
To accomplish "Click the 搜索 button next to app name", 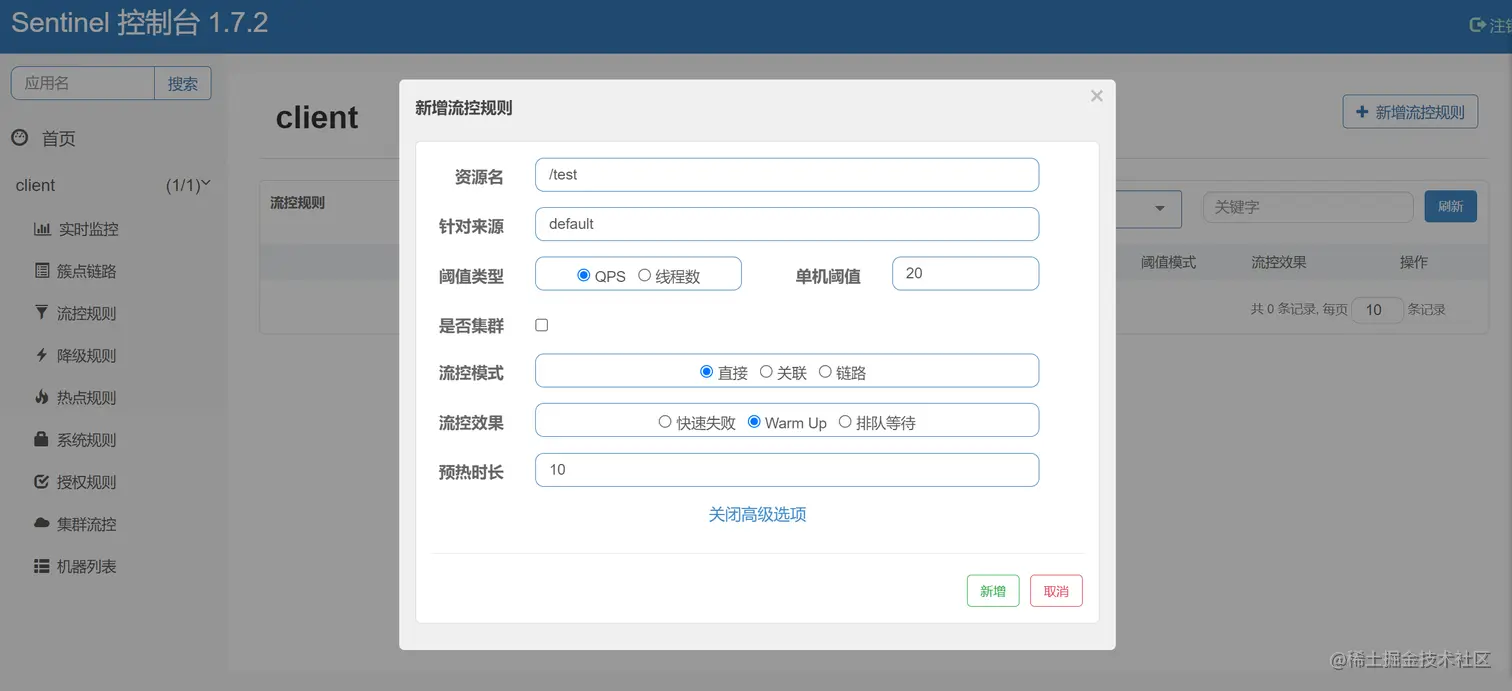I will tap(183, 84).
